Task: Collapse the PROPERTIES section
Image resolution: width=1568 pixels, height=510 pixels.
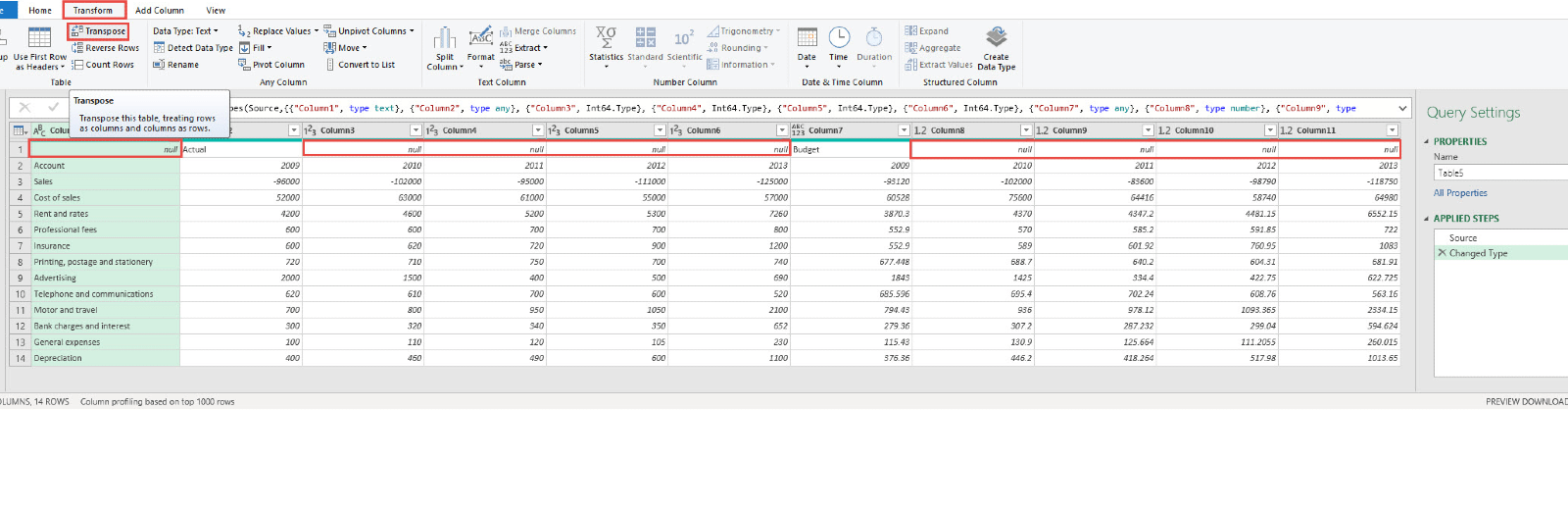Action: coord(1427,142)
